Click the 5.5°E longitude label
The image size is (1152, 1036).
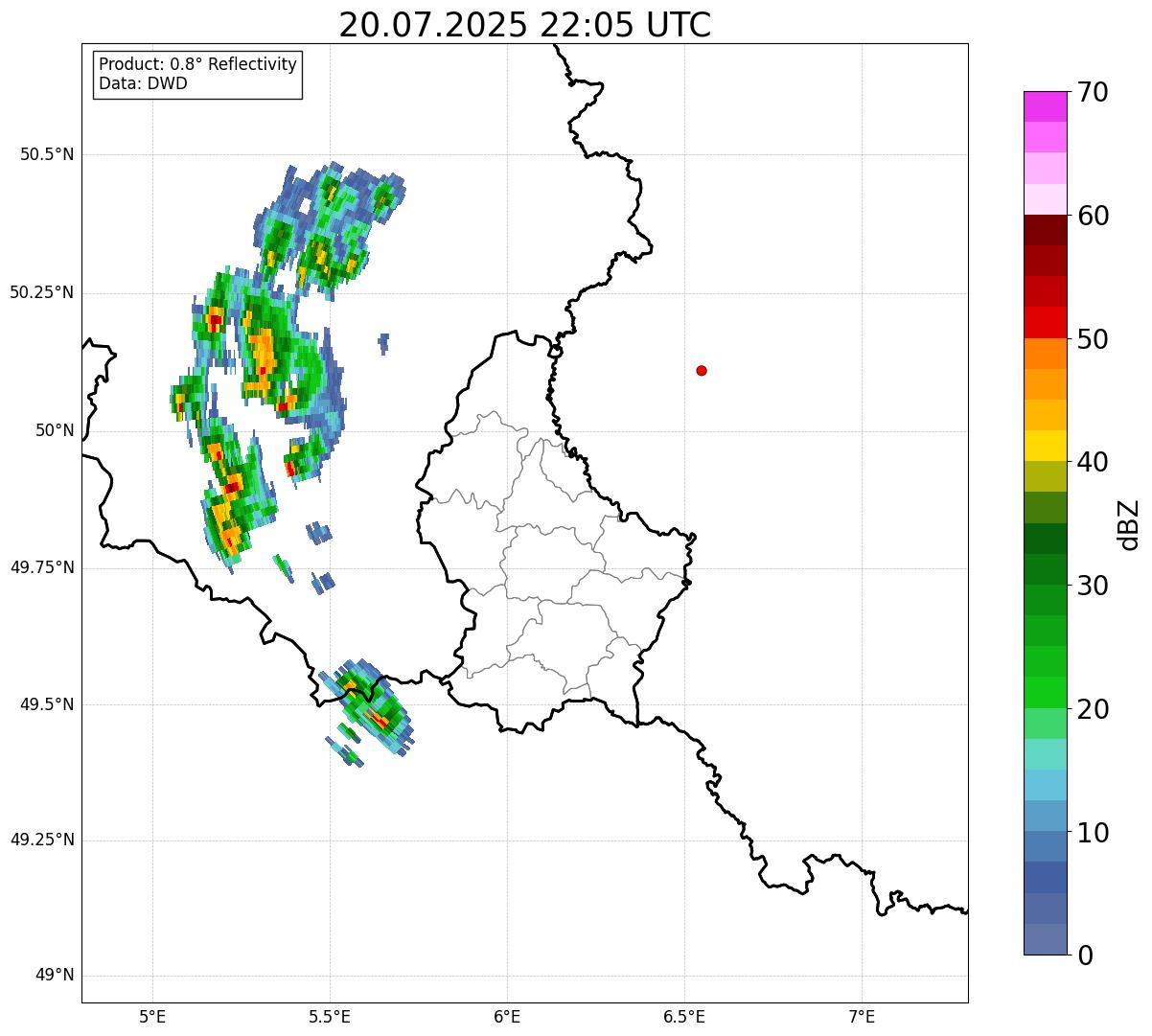(330, 1016)
